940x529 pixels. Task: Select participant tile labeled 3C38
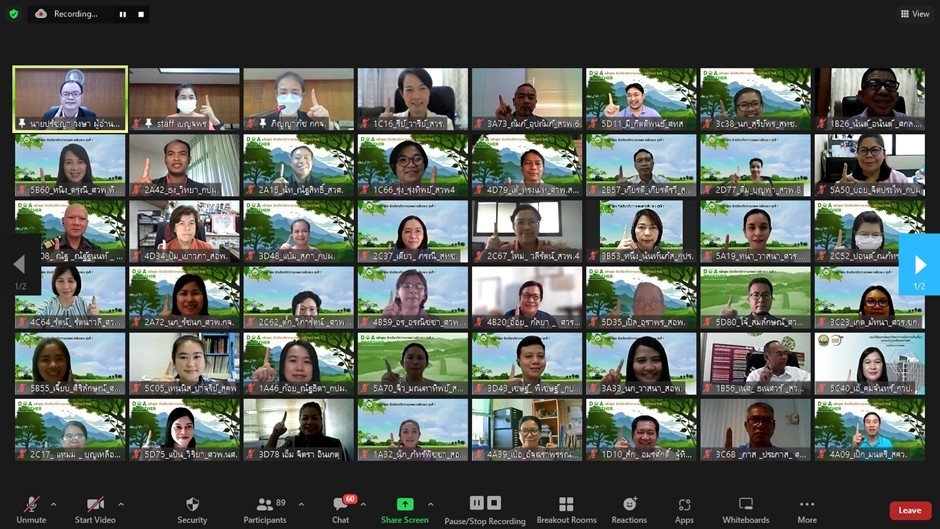pyautogui.click(x=755, y=99)
